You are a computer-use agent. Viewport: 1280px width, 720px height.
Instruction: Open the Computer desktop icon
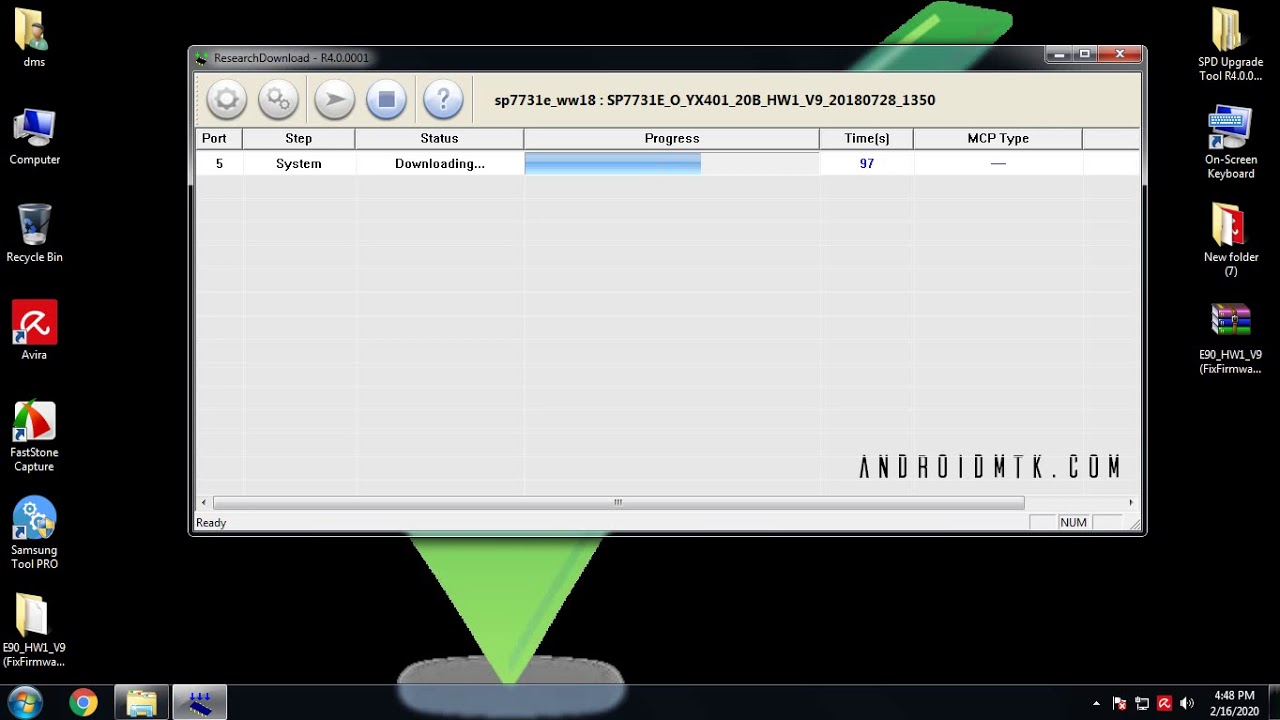click(x=34, y=137)
